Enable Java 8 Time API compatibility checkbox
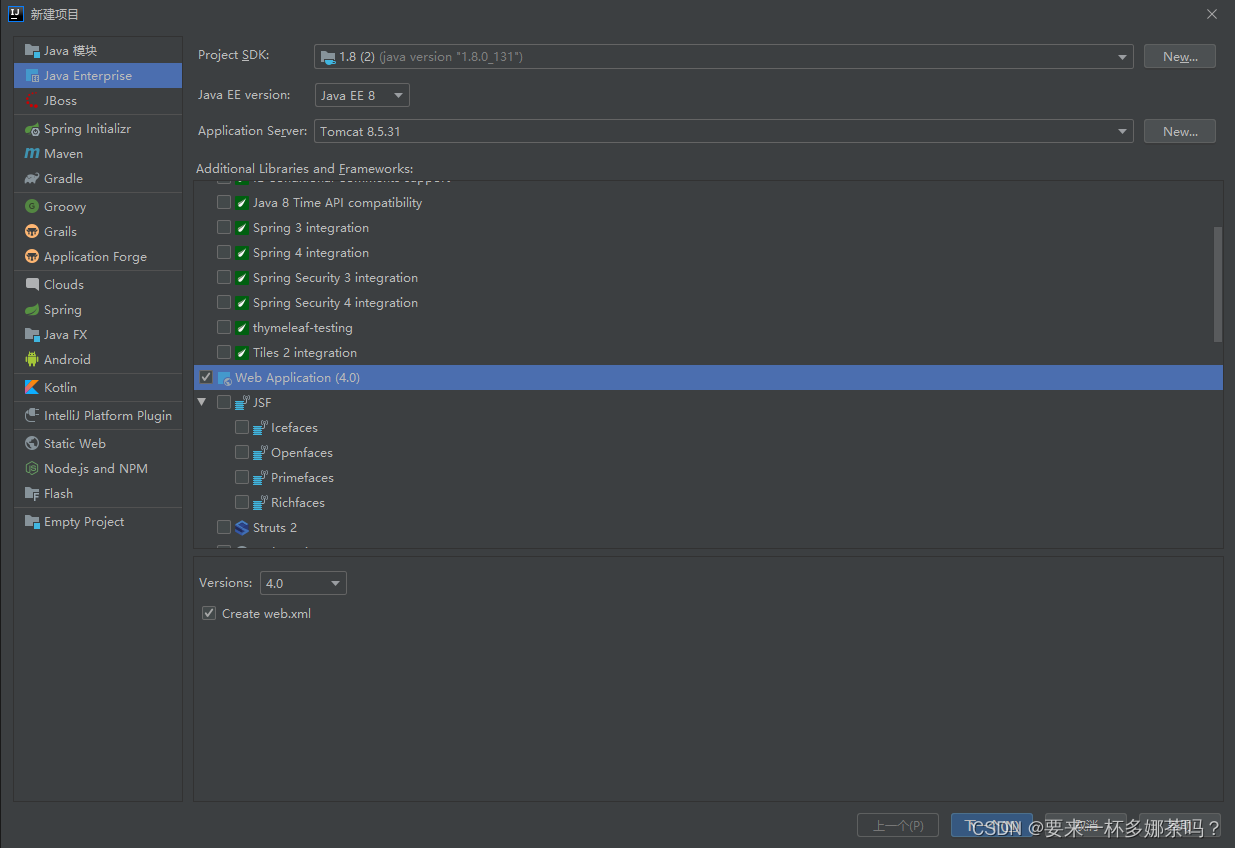The height and width of the screenshot is (848, 1235). point(224,202)
